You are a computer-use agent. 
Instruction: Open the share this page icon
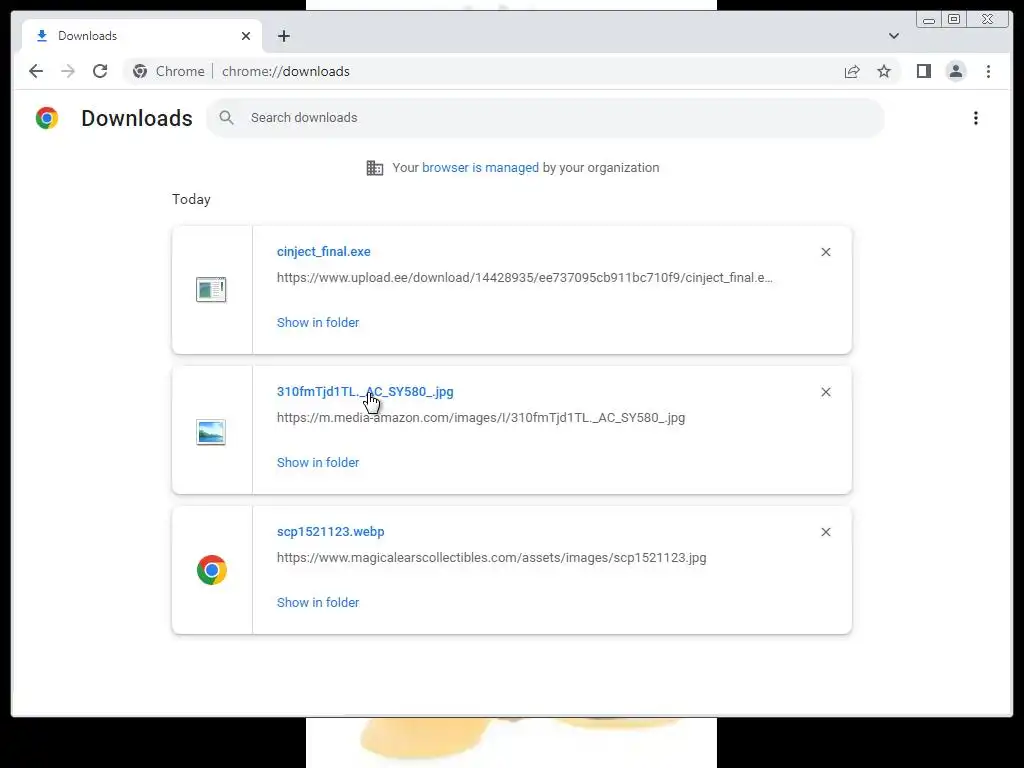click(852, 71)
